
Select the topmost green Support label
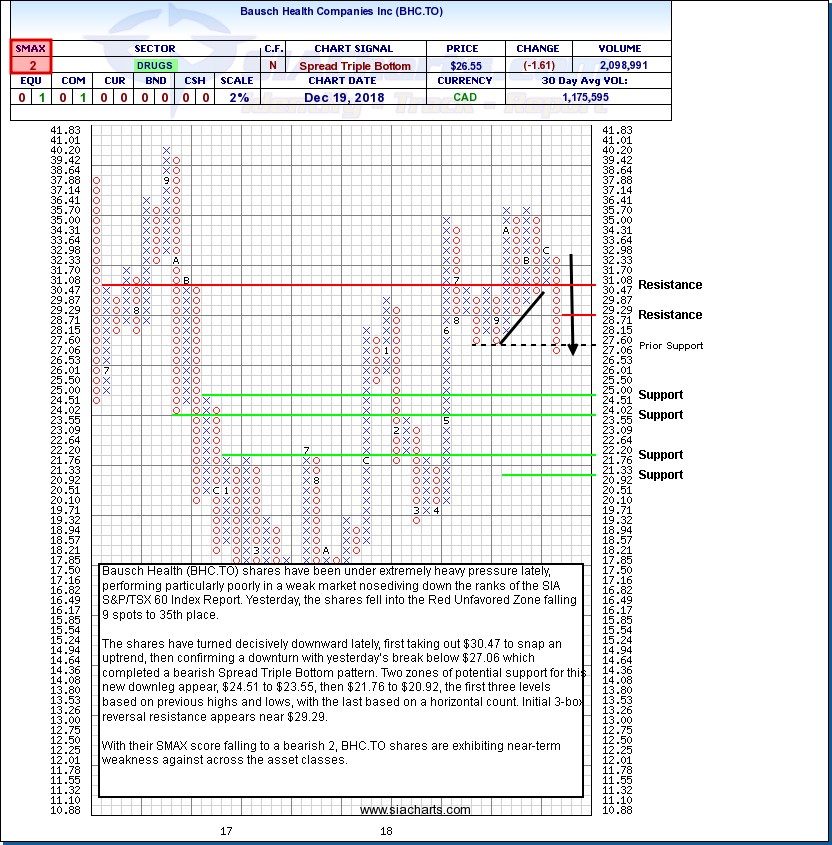(661, 395)
